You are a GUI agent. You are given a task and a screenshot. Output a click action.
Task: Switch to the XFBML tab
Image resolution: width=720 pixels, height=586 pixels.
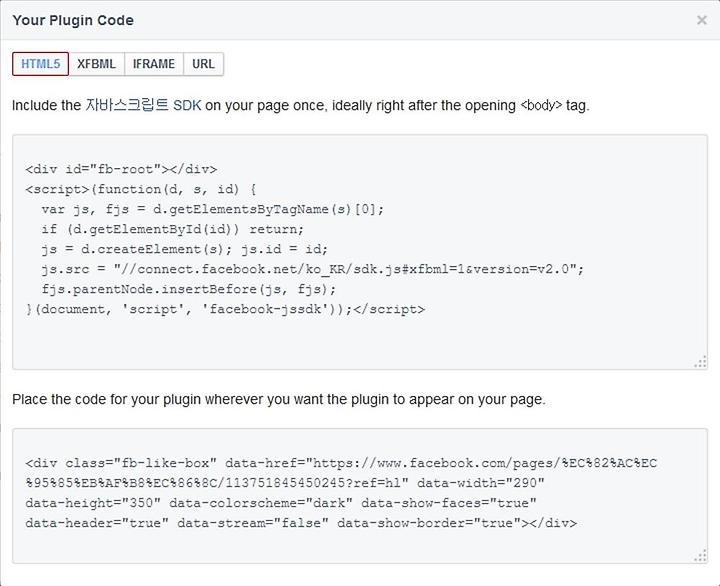[x=96, y=64]
